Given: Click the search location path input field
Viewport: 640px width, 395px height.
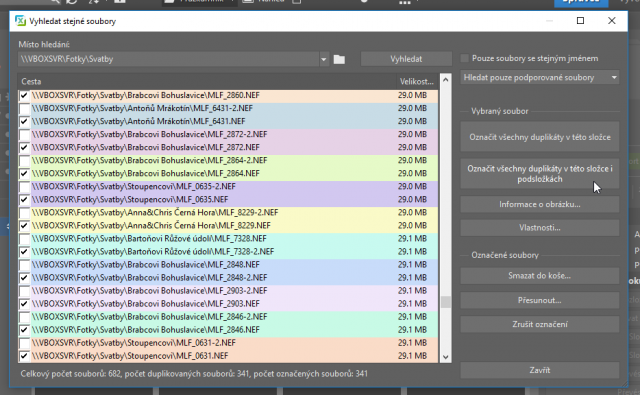Looking at the screenshot, I should 168,59.
